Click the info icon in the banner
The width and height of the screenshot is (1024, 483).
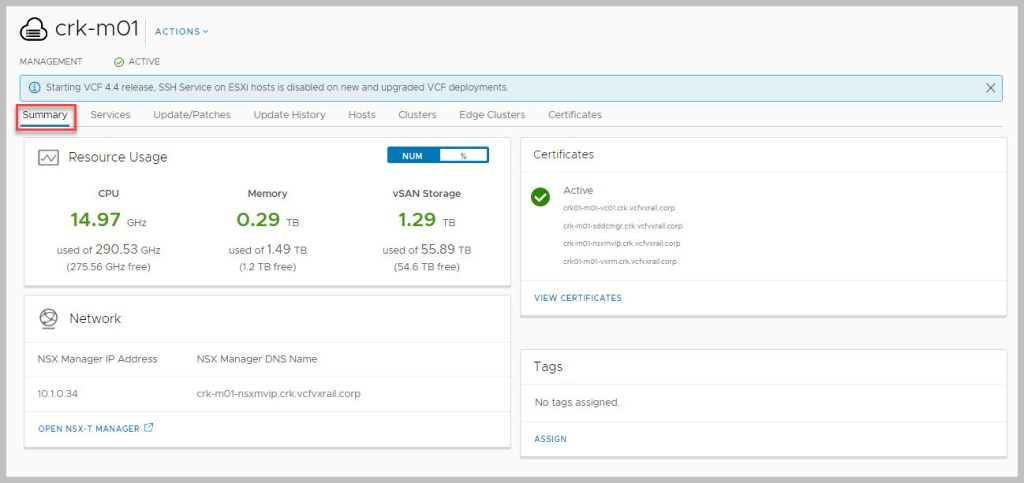[x=35, y=87]
